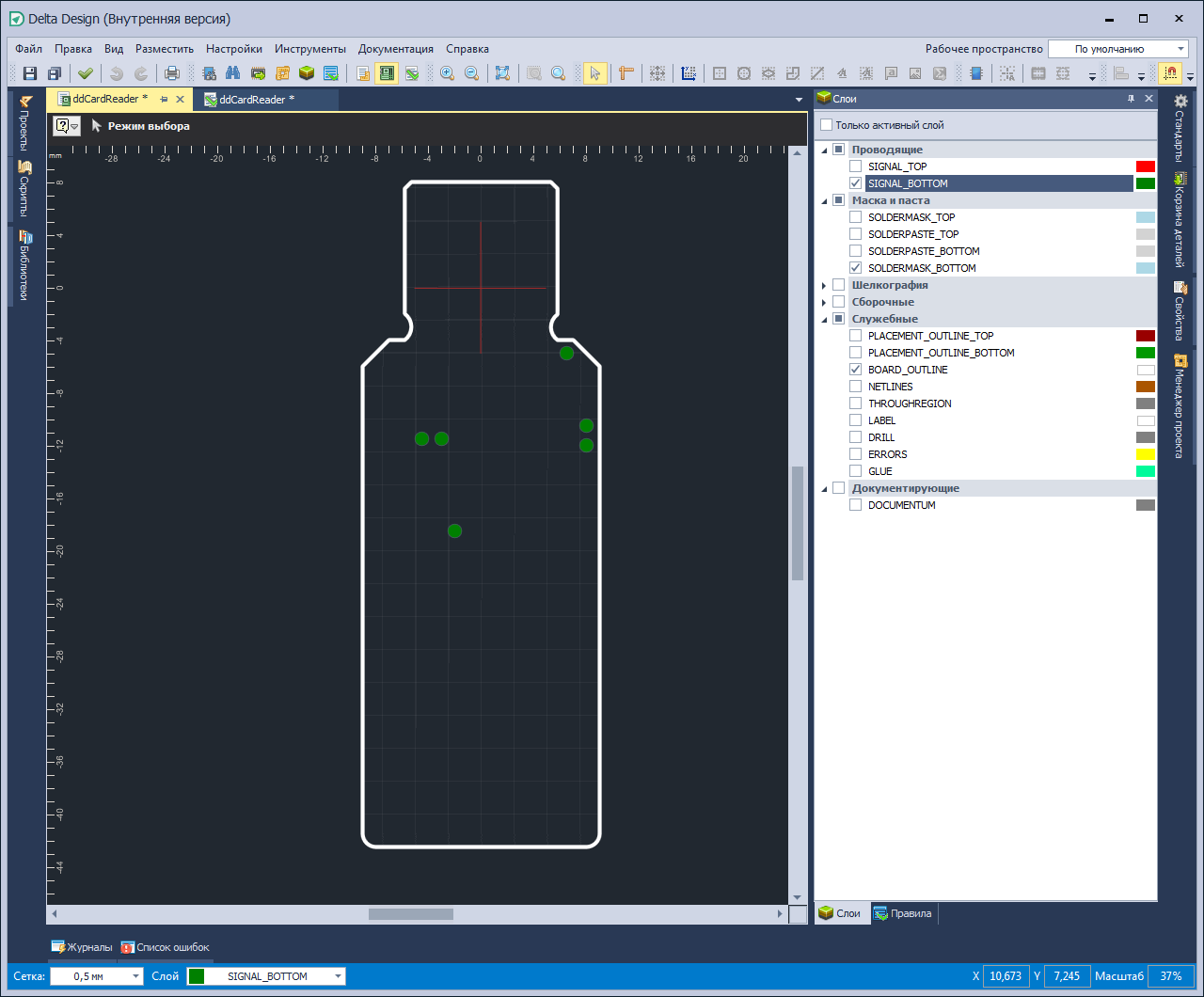This screenshot has width=1204, height=997.
Task: Open the 3D layers cube icon
Action: [307, 73]
